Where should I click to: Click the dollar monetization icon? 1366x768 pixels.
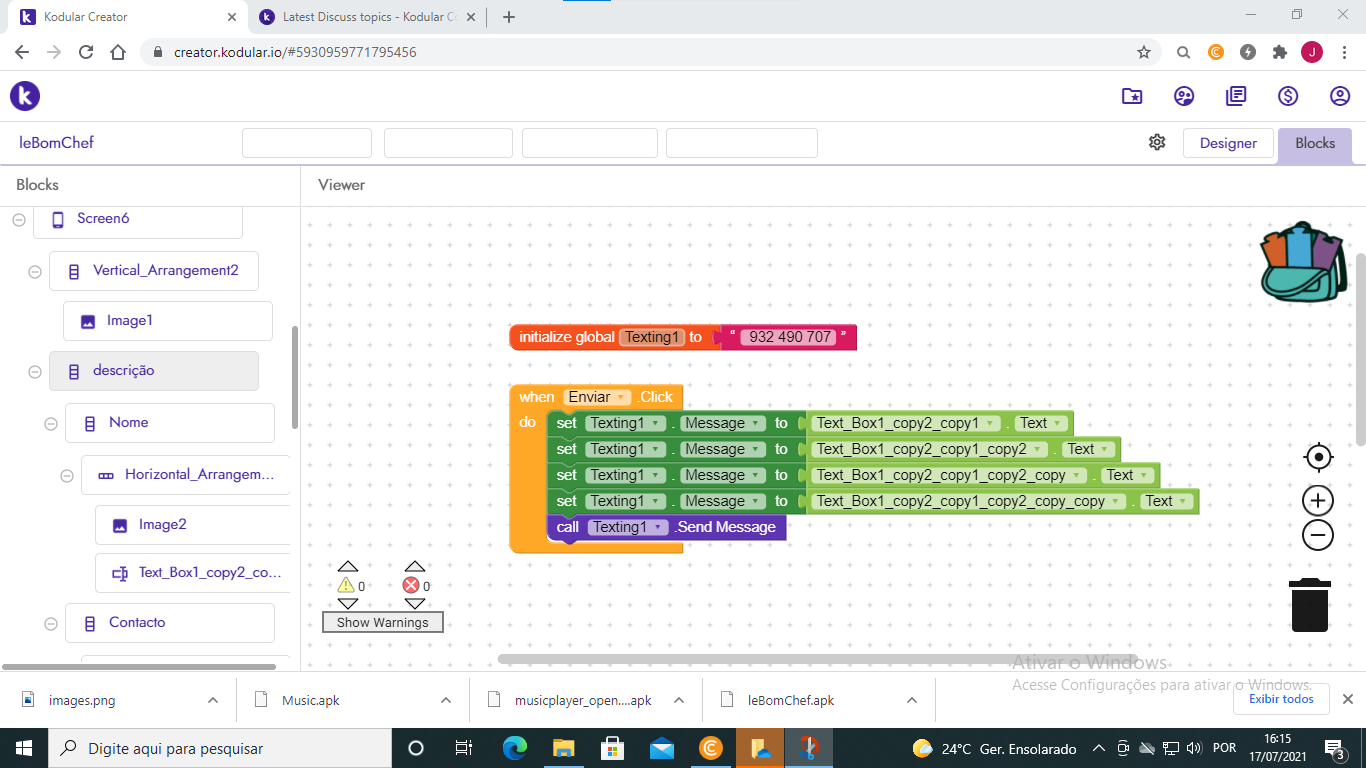(1288, 96)
